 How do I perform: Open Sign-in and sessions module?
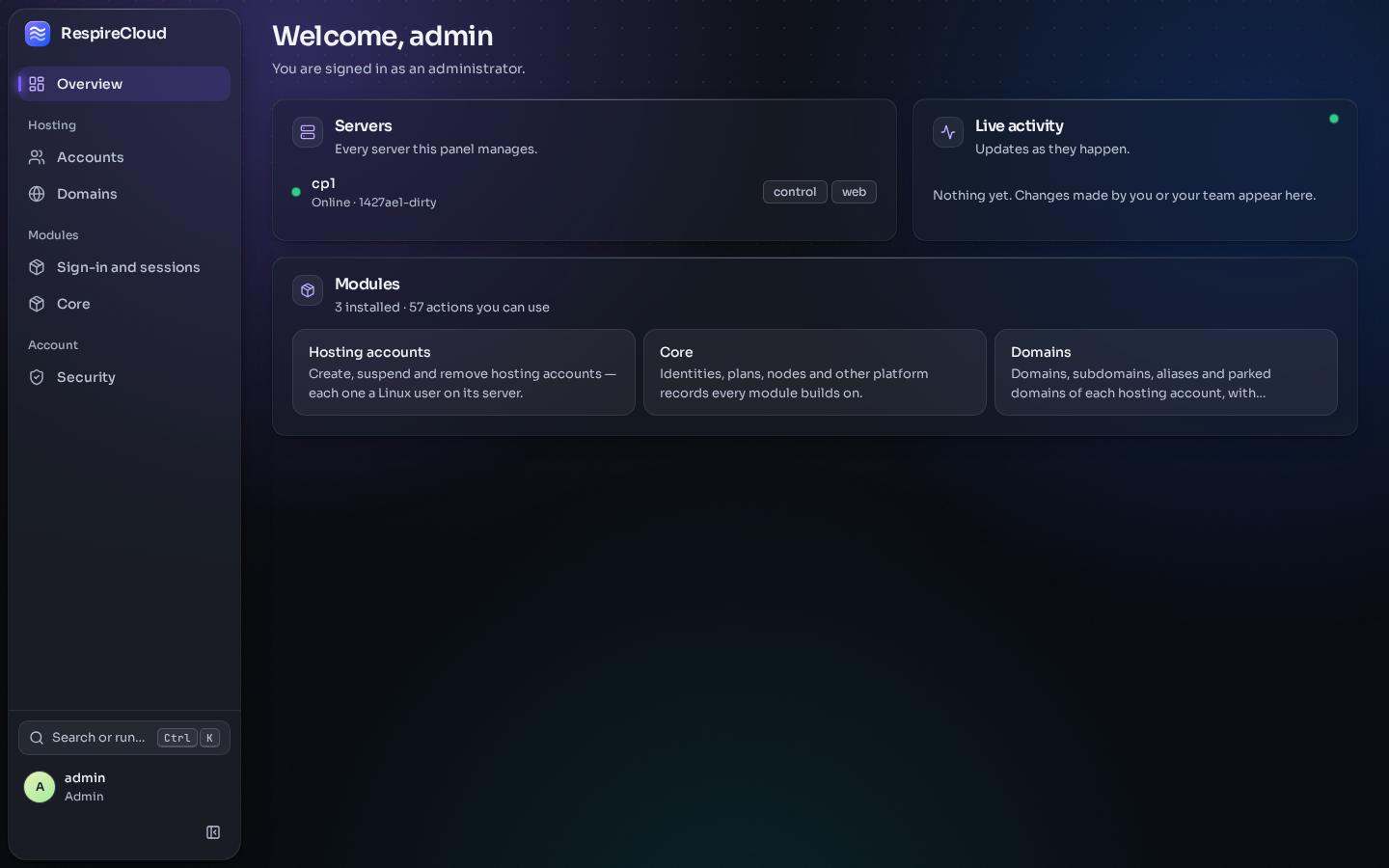[x=124, y=267]
